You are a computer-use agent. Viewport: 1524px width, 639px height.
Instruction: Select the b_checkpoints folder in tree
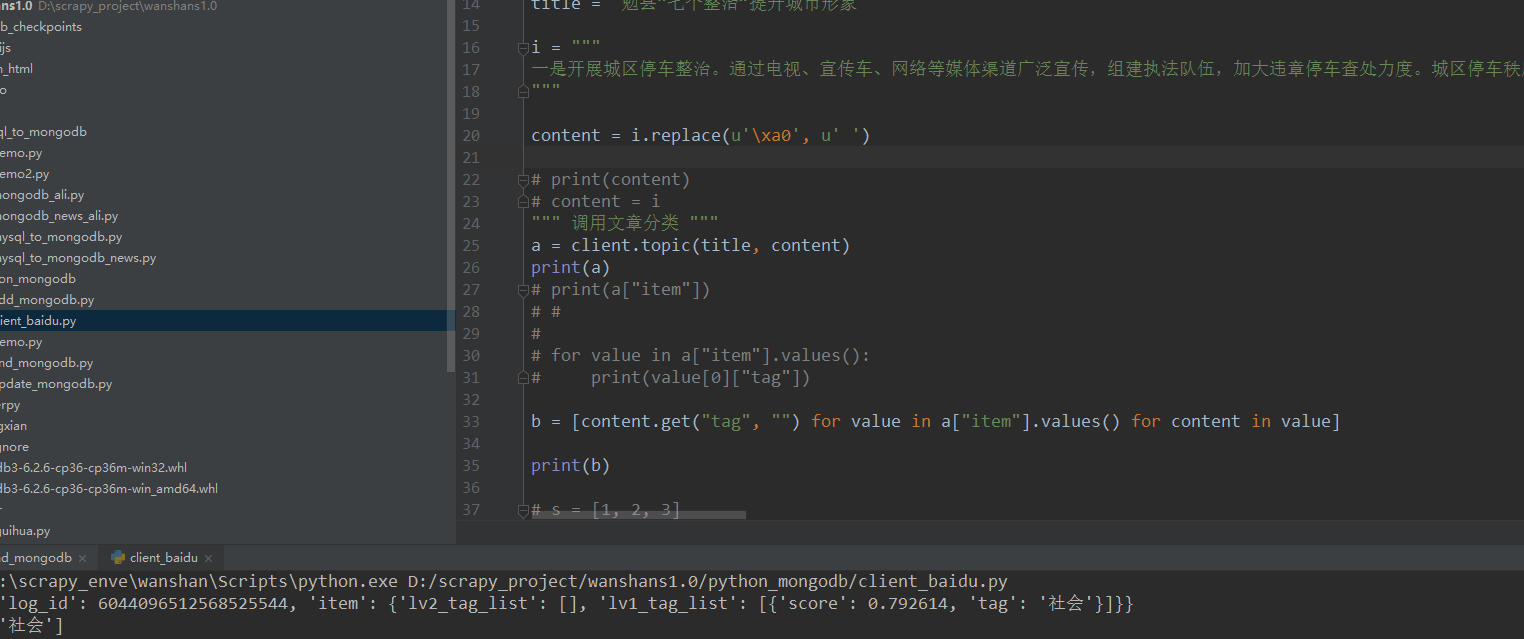(x=41, y=27)
